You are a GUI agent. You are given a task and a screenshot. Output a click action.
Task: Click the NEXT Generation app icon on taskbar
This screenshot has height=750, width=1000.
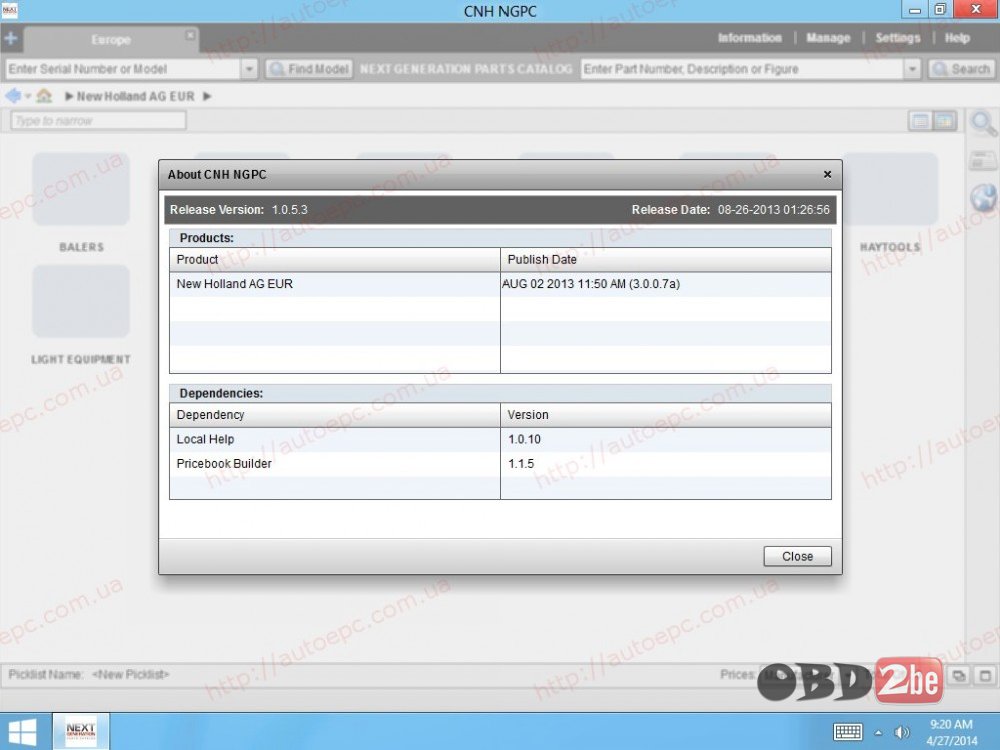pos(80,731)
